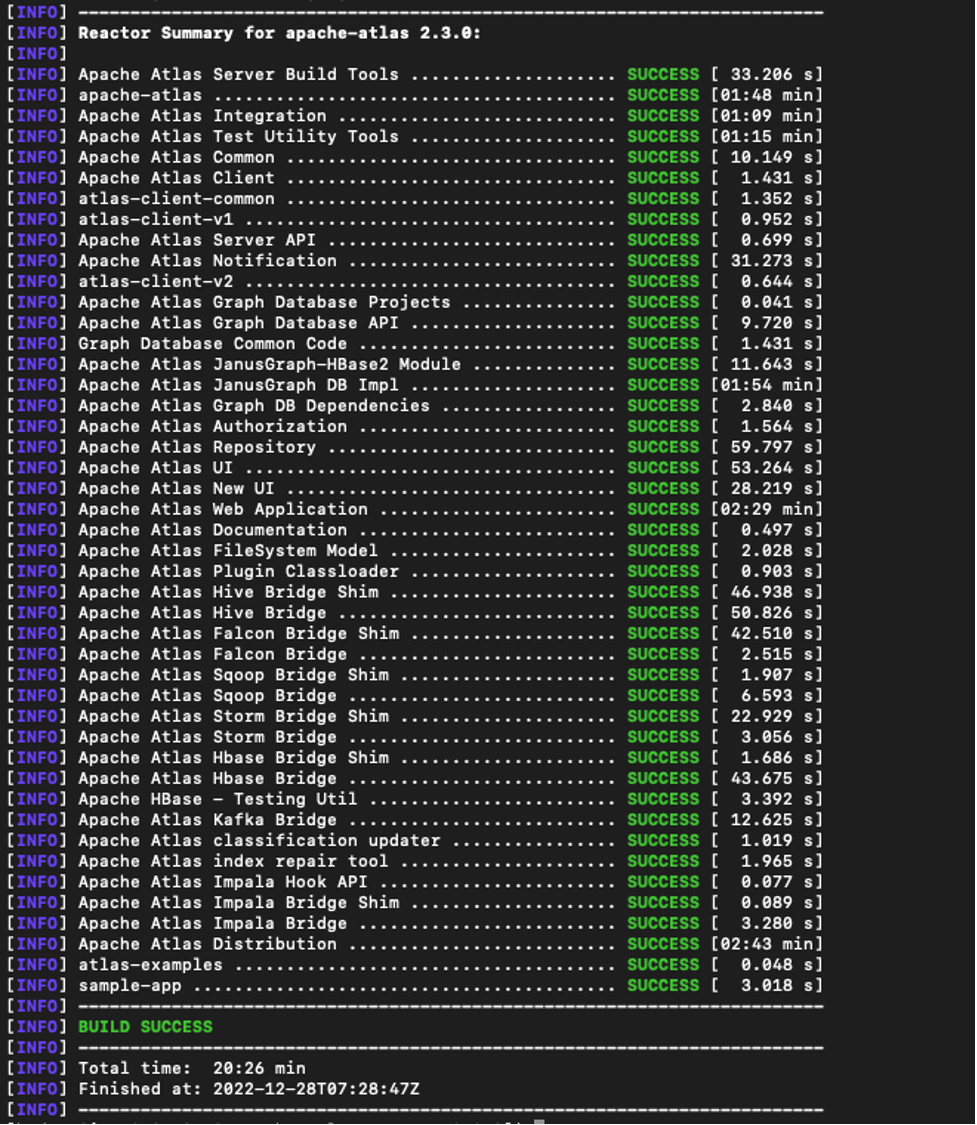Click the 'atlas-client-common' text
The image size is (977, 1125).
click(x=176, y=199)
